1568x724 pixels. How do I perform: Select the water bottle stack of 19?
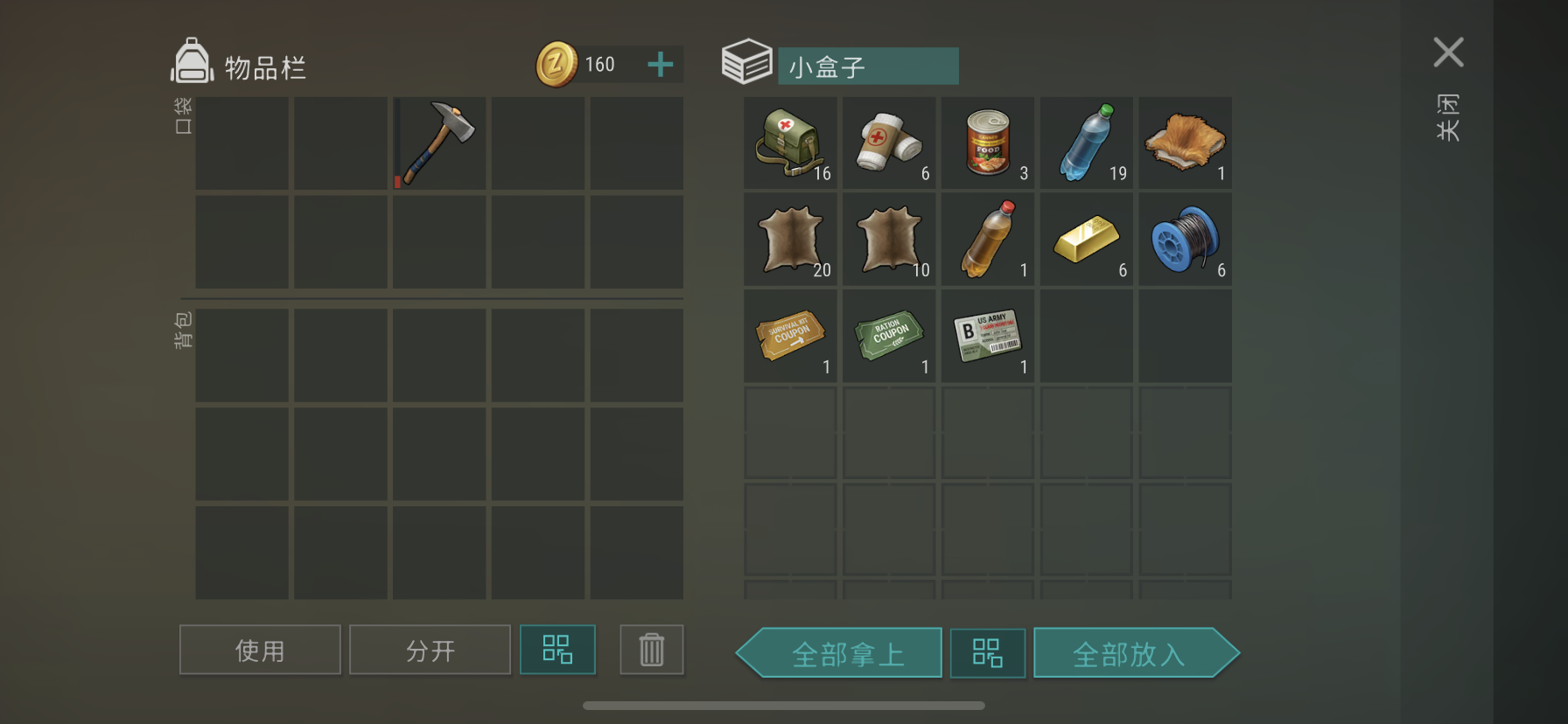click(1087, 143)
